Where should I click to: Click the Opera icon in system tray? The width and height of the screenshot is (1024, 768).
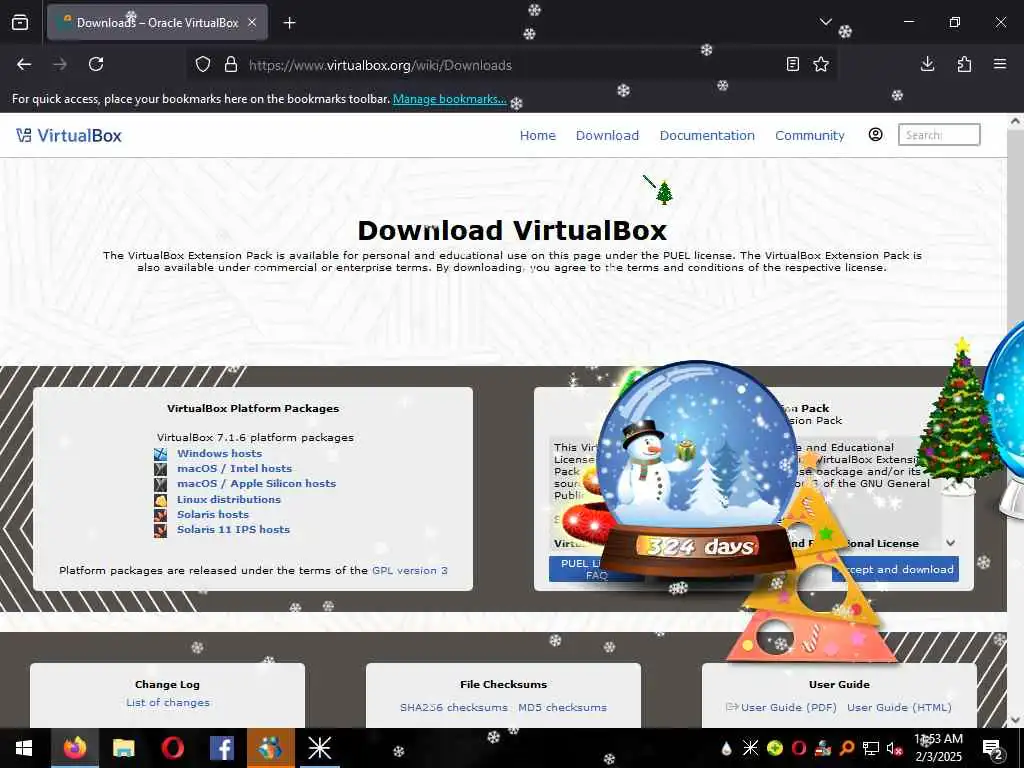click(798, 748)
